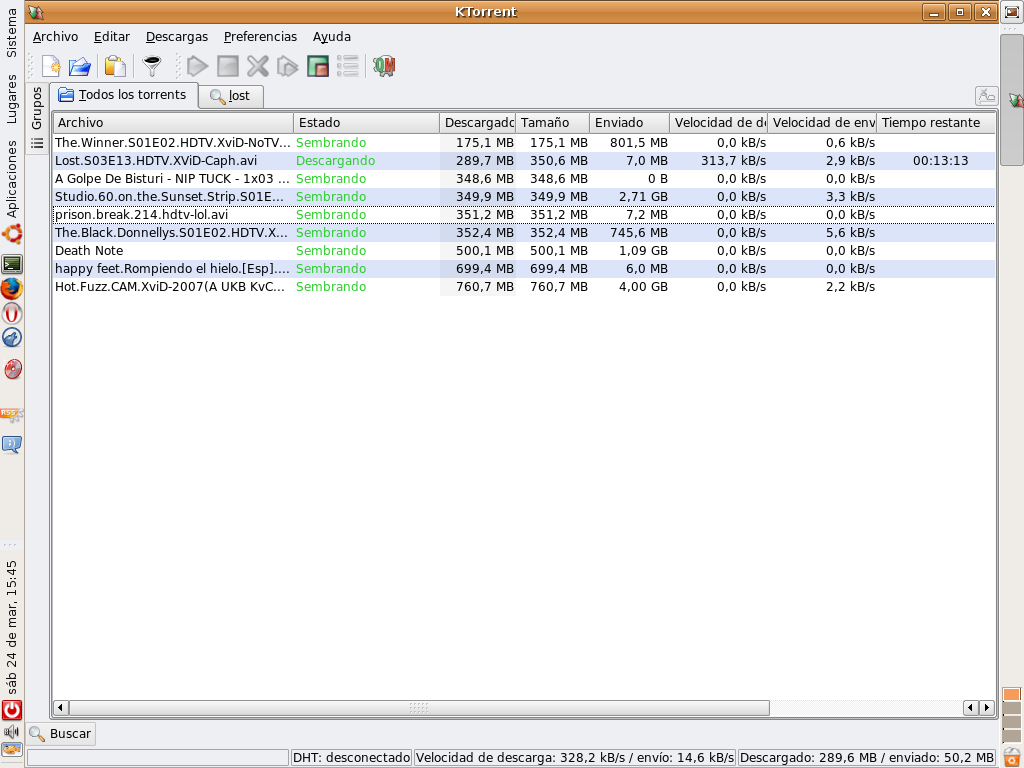Open the Descargas menu

click(176, 37)
